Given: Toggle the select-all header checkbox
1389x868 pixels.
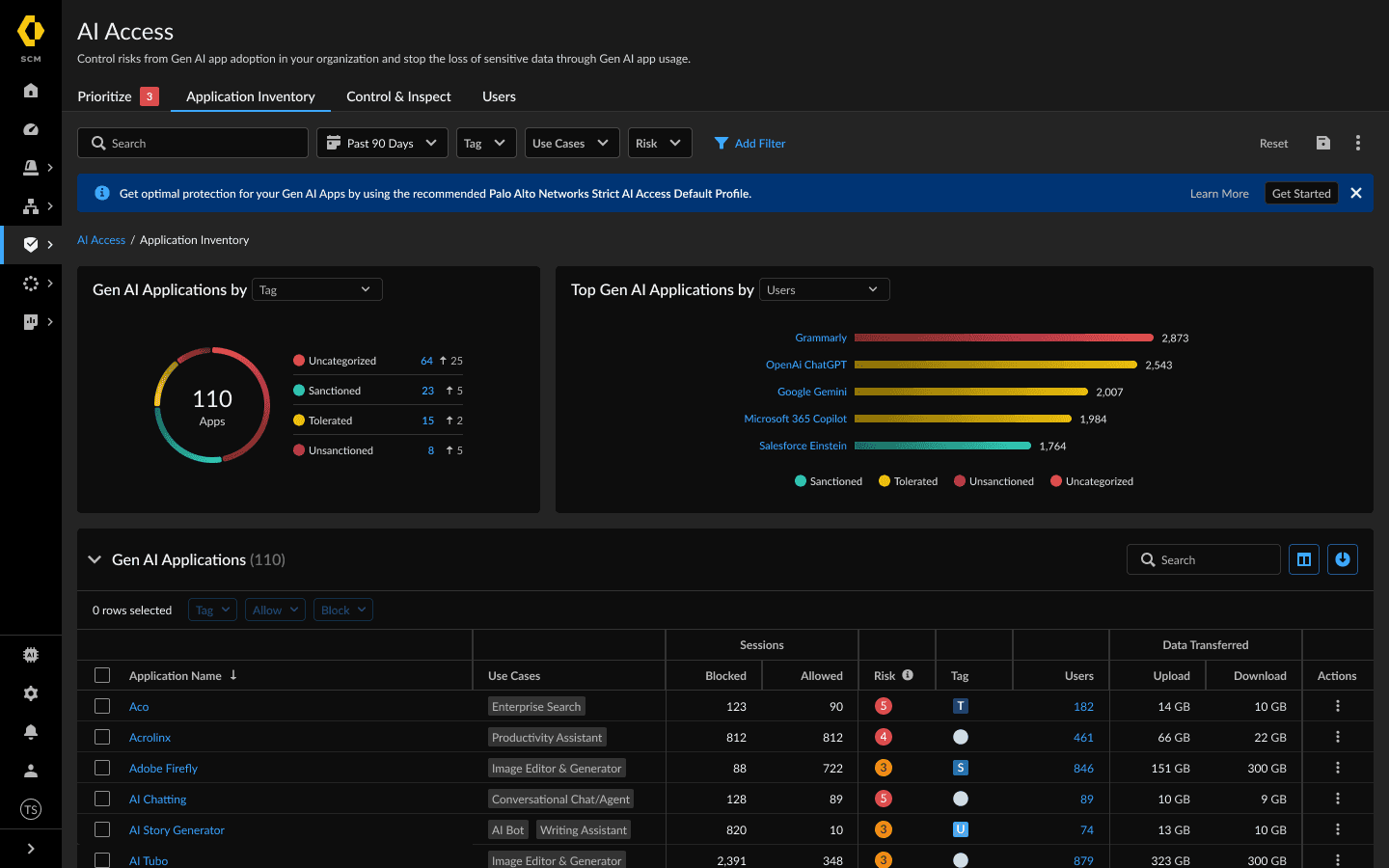Looking at the screenshot, I should tap(102, 675).
